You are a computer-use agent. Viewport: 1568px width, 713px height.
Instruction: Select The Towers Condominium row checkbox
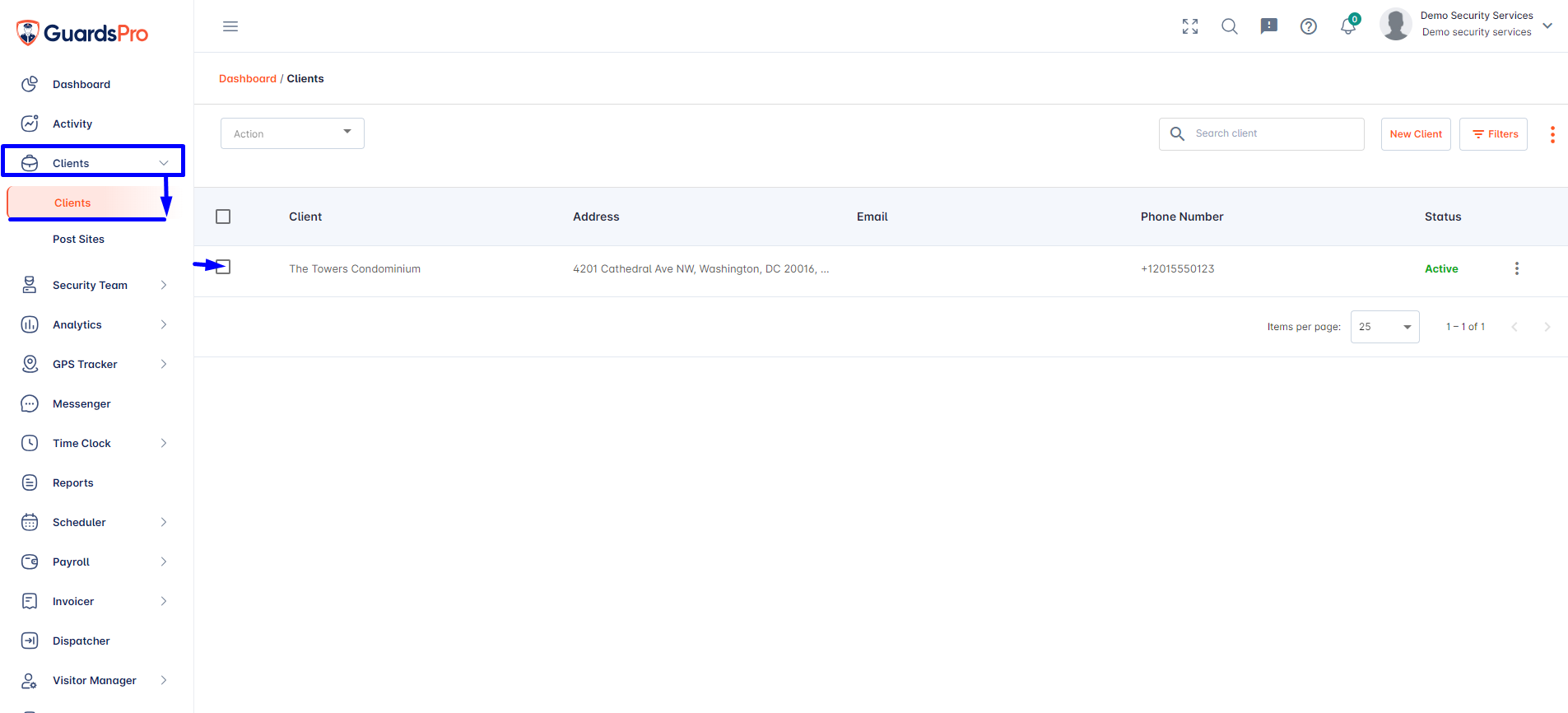click(x=223, y=267)
